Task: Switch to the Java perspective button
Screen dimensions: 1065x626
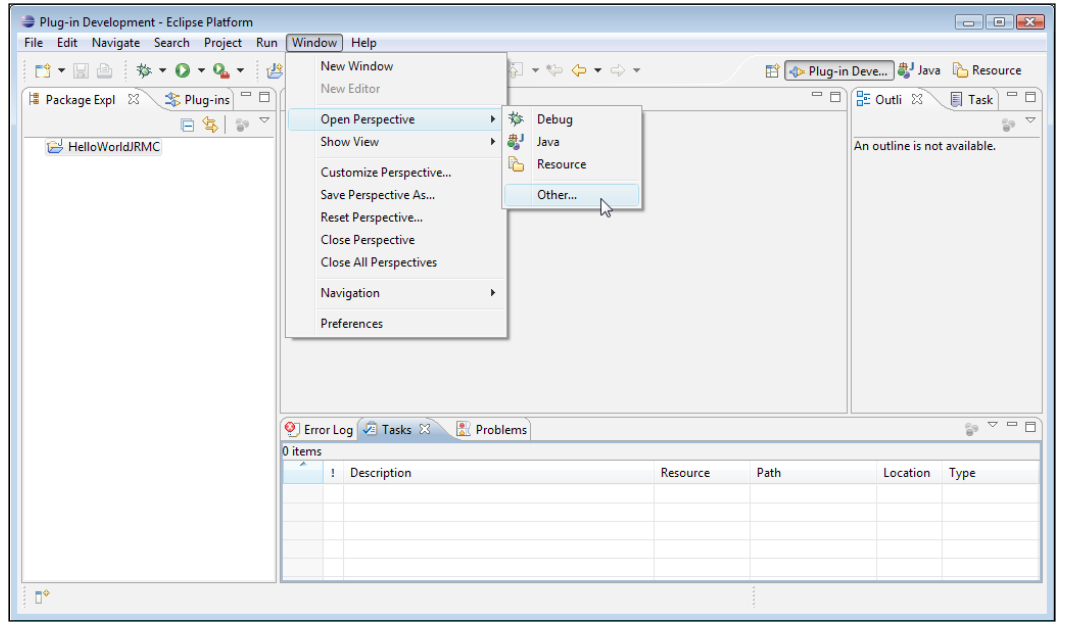Action: coord(919,71)
